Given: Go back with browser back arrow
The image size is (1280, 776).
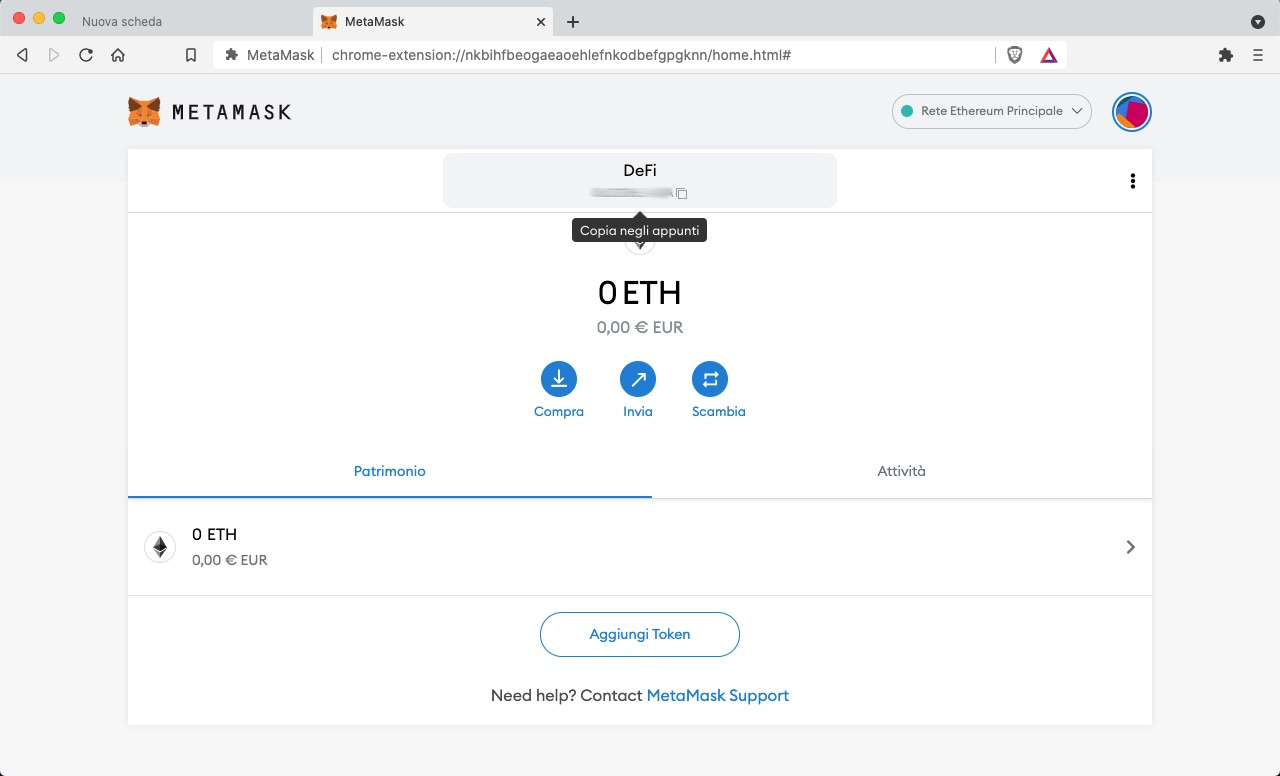Looking at the screenshot, I should coord(22,55).
